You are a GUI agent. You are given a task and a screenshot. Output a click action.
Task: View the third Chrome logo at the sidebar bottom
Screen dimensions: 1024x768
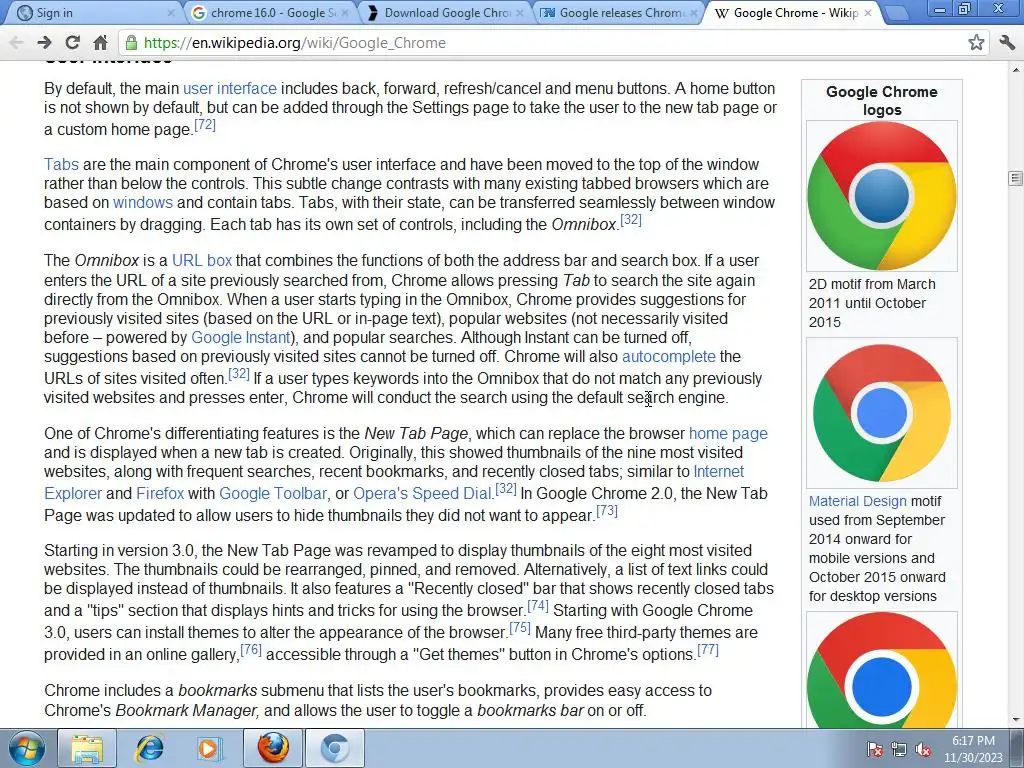point(882,670)
